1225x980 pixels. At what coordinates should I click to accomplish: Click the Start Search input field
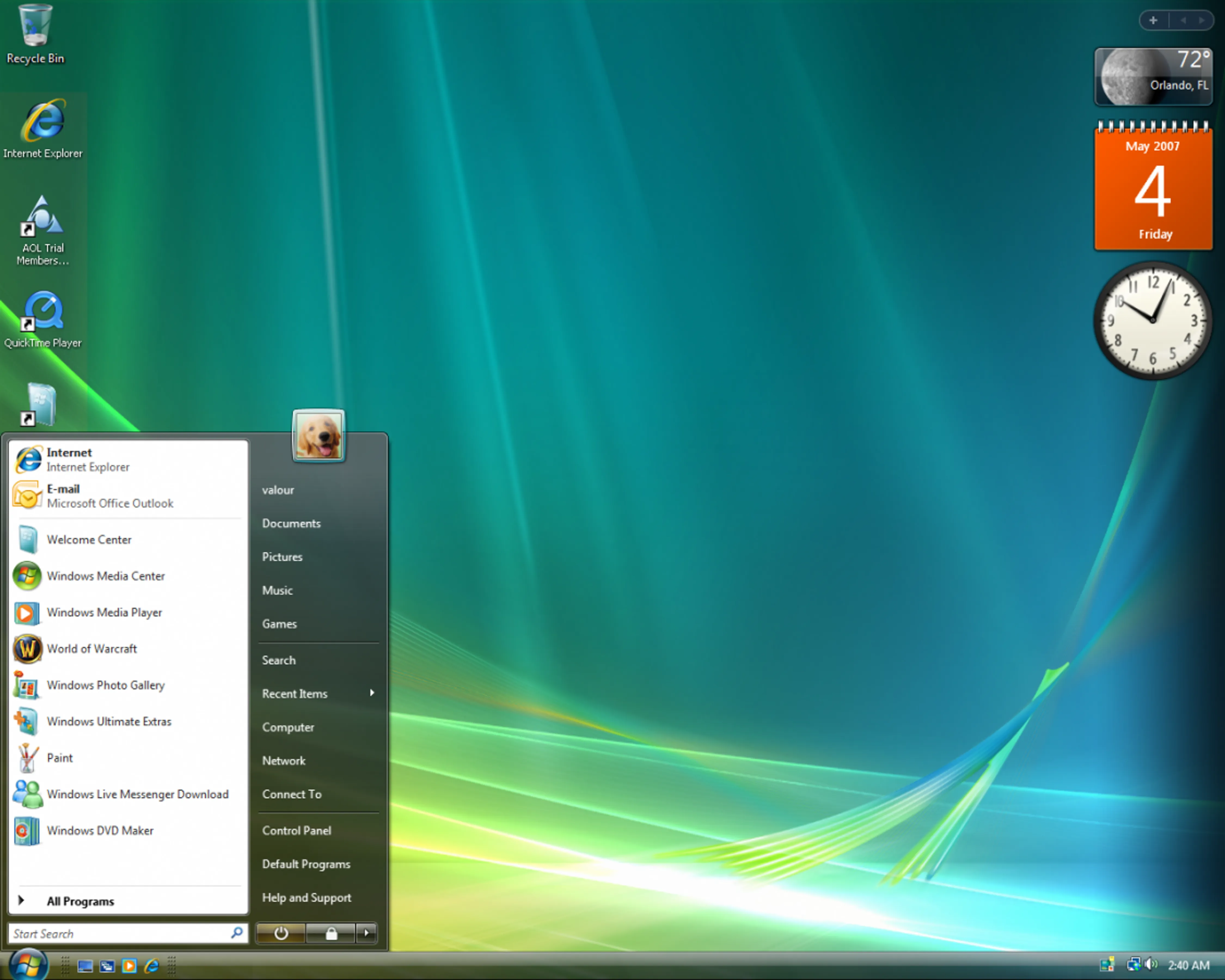point(119,933)
